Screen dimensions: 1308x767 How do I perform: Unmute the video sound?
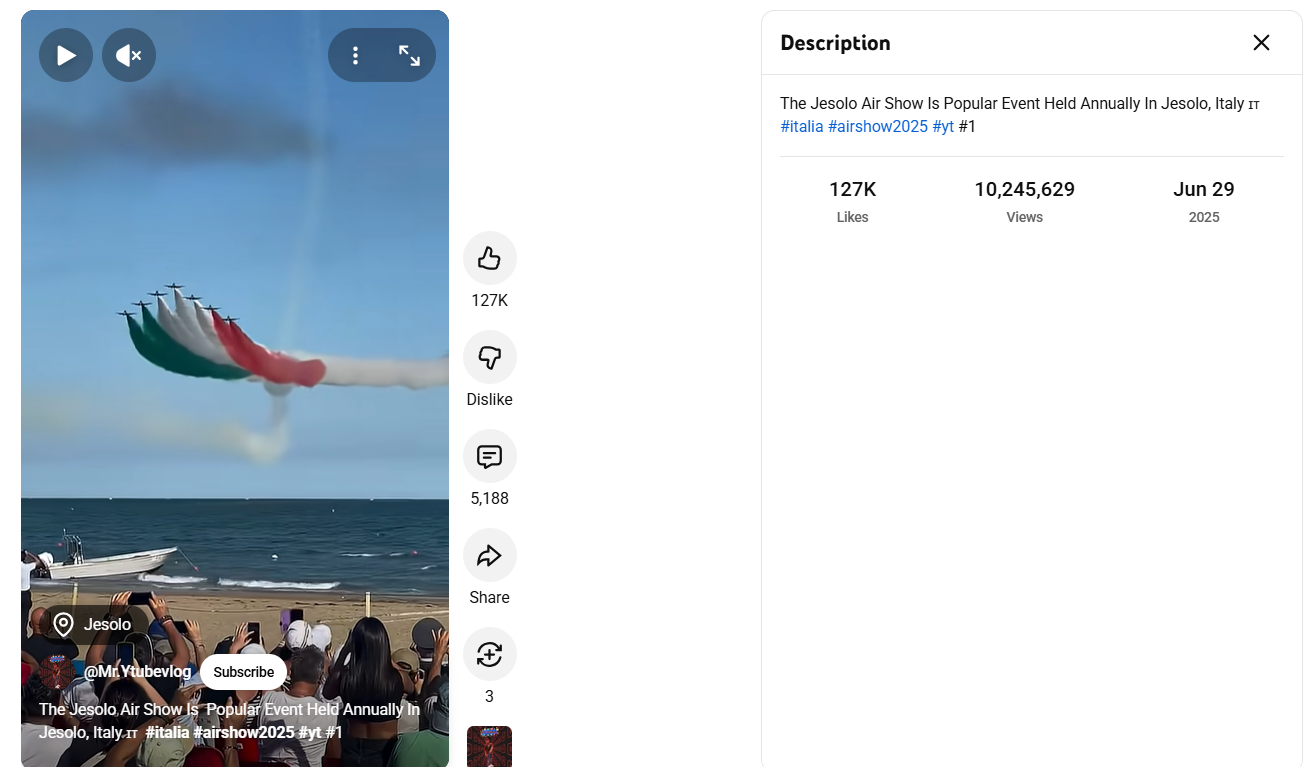[x=129, y=56]
